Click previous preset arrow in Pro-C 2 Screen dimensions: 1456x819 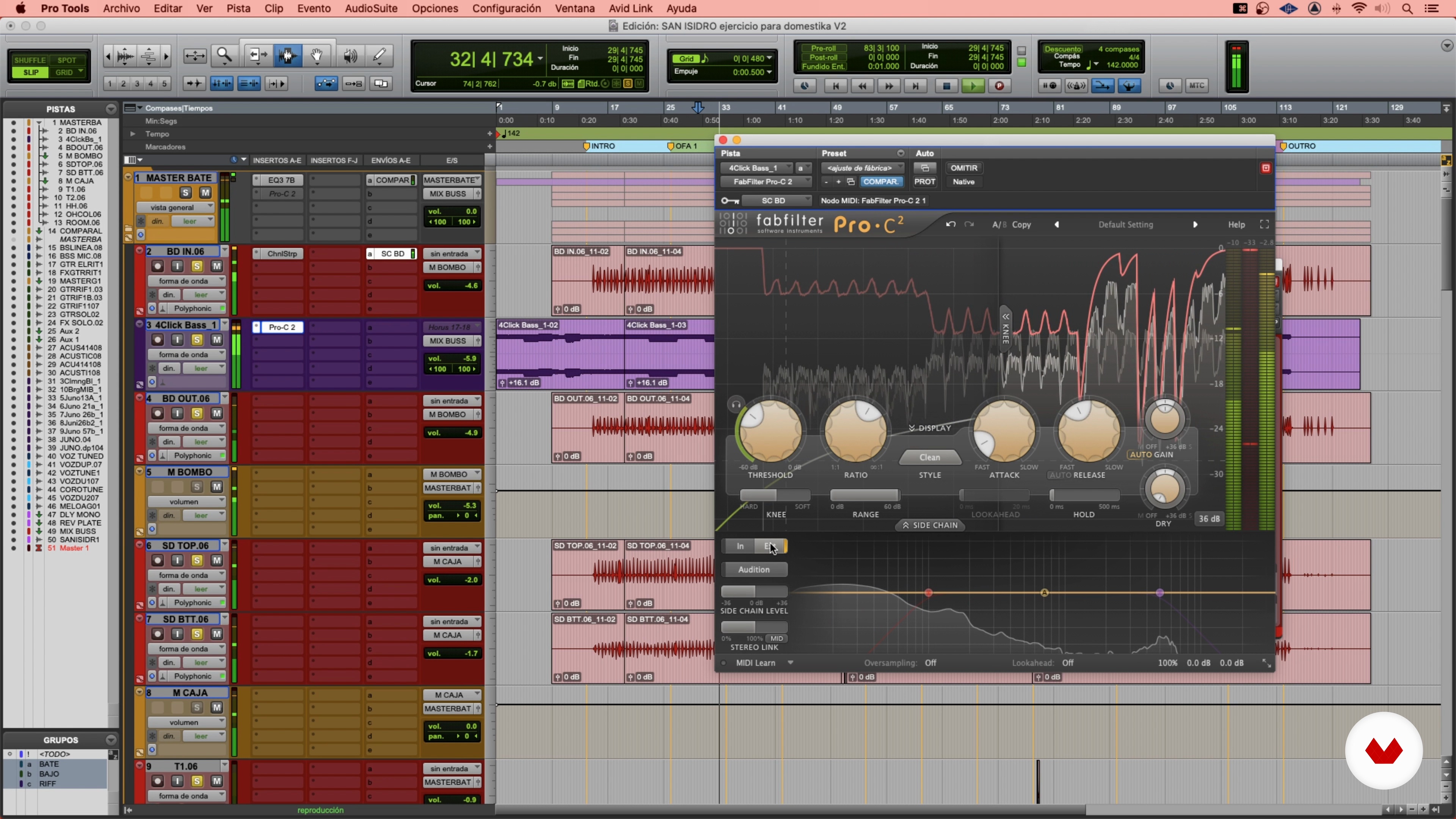(1056, 224)
